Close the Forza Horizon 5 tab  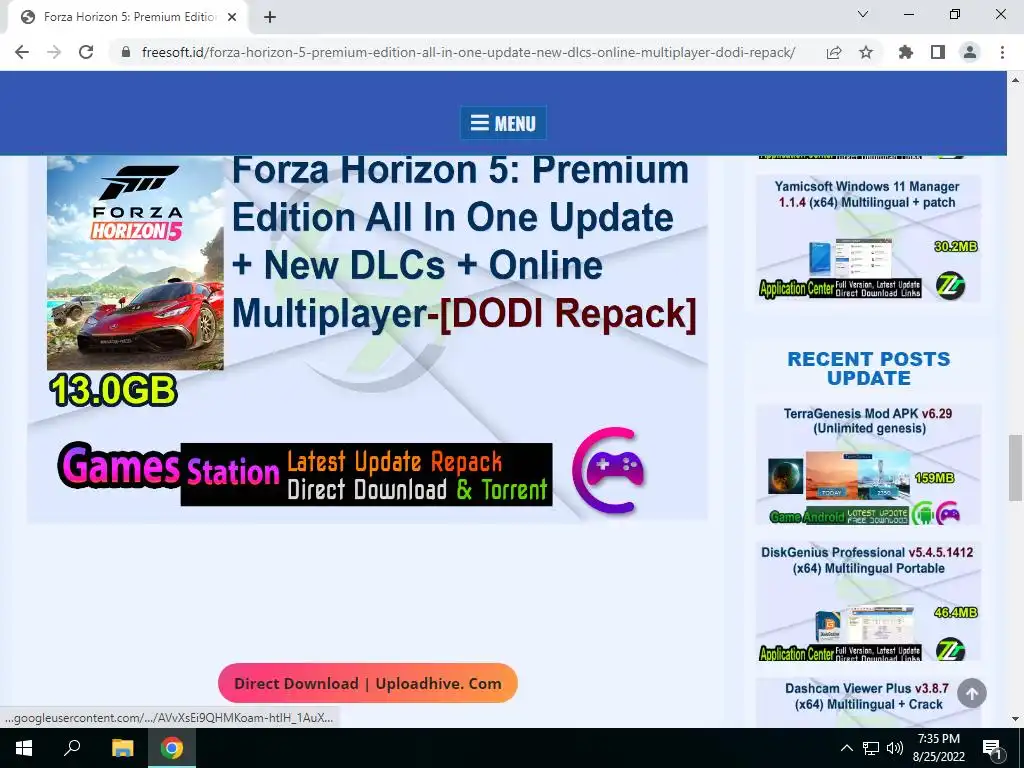[x=232, y=17]
